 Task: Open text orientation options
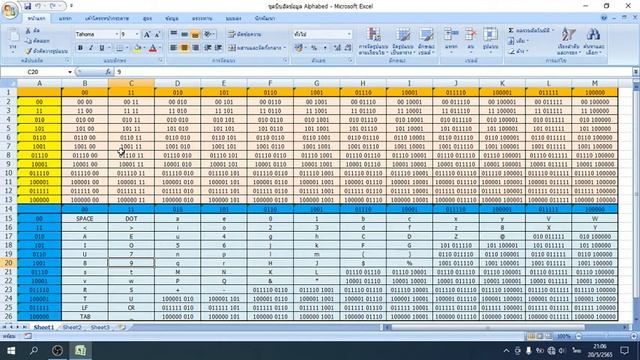pyautogui.click(x=208, y=34)
